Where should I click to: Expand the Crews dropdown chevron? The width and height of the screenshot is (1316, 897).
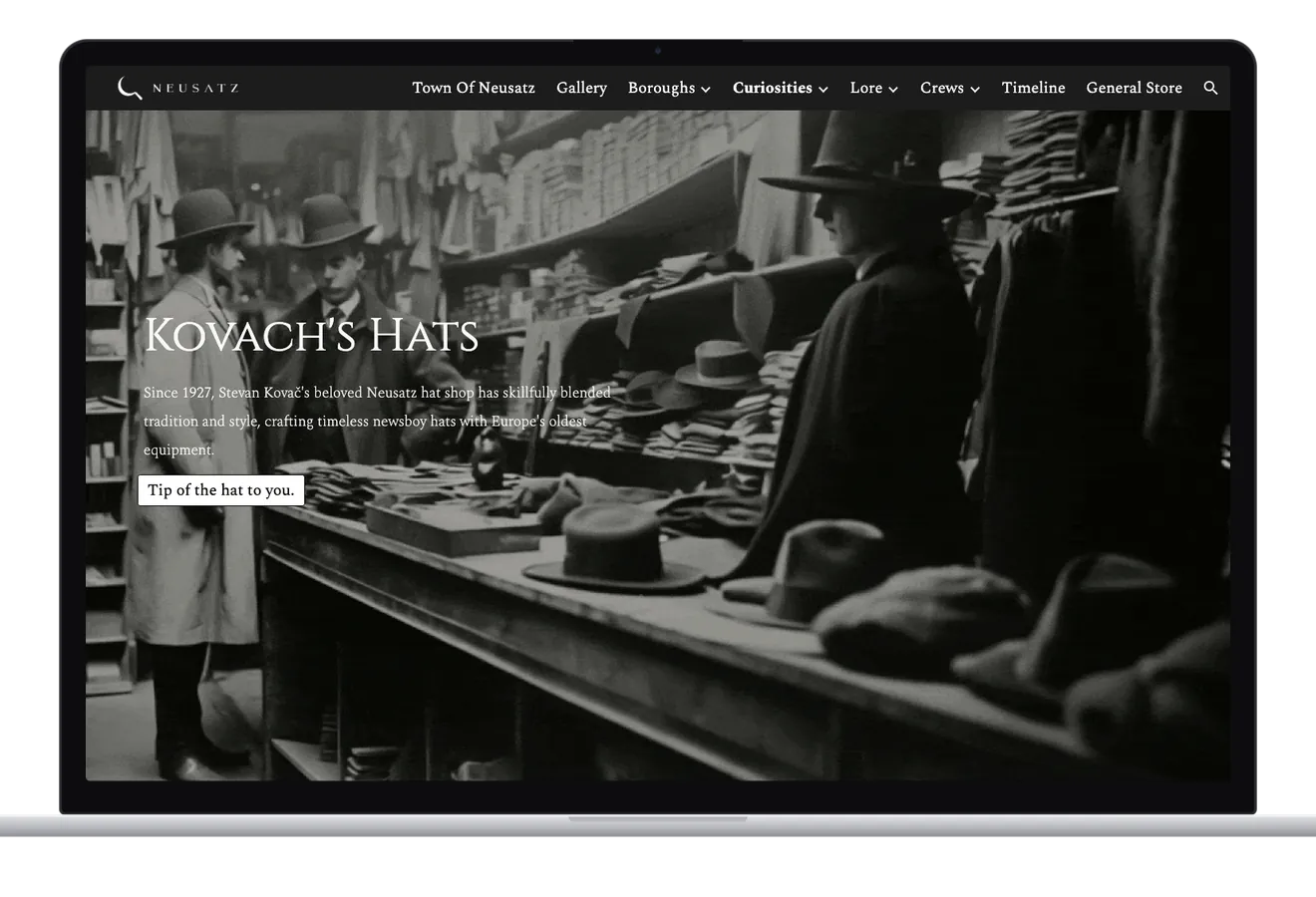pos(975,90)
